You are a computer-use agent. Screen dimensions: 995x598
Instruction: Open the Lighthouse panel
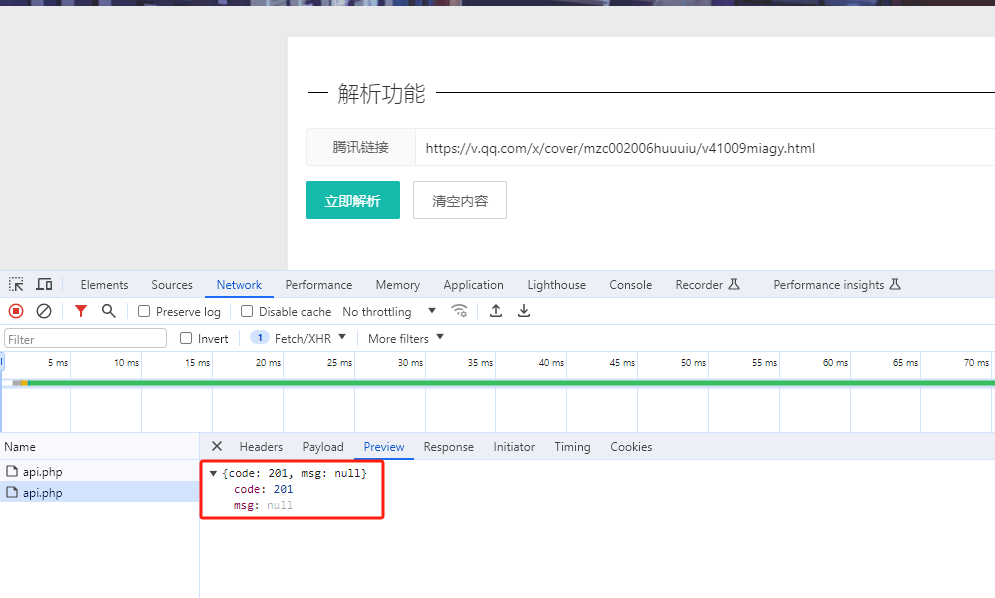557,285
